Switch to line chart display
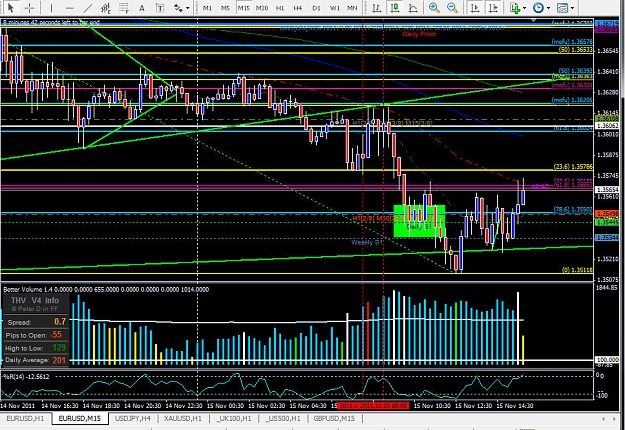Viewport: 625px width, 430px height. [x=413, y=8]
